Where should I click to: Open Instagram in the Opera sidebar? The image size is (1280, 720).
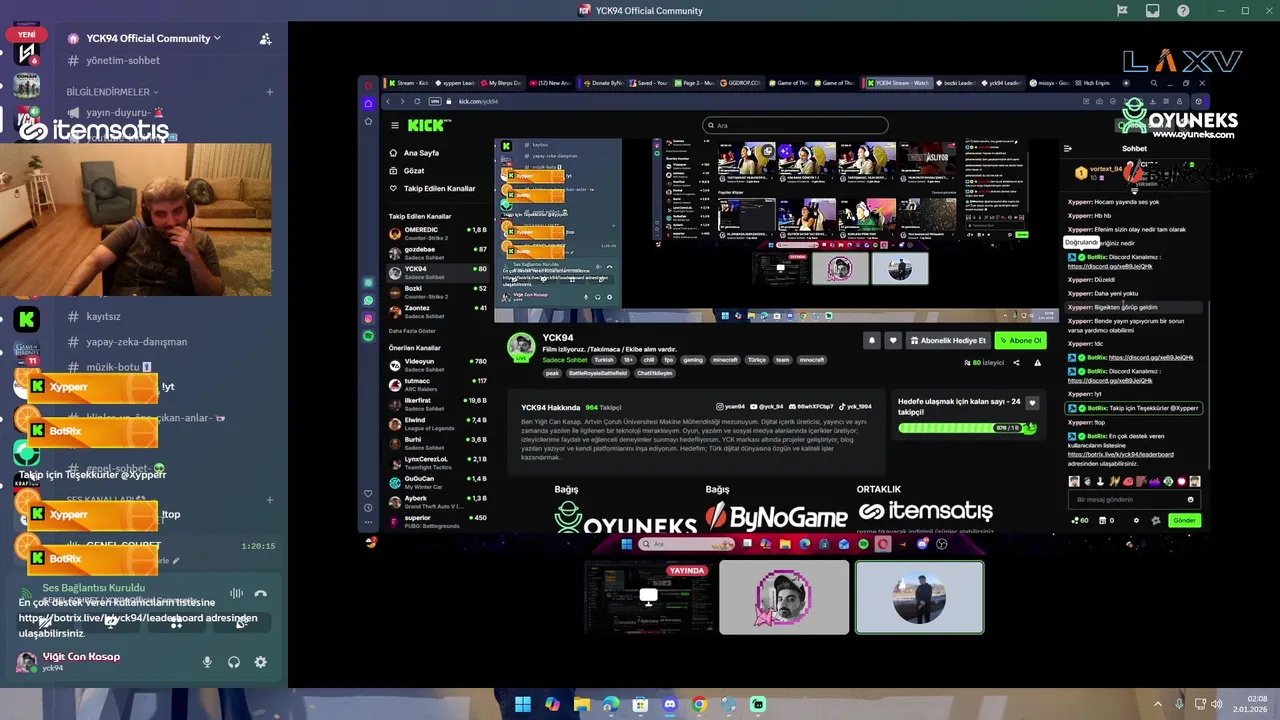(x=368, y=318)
